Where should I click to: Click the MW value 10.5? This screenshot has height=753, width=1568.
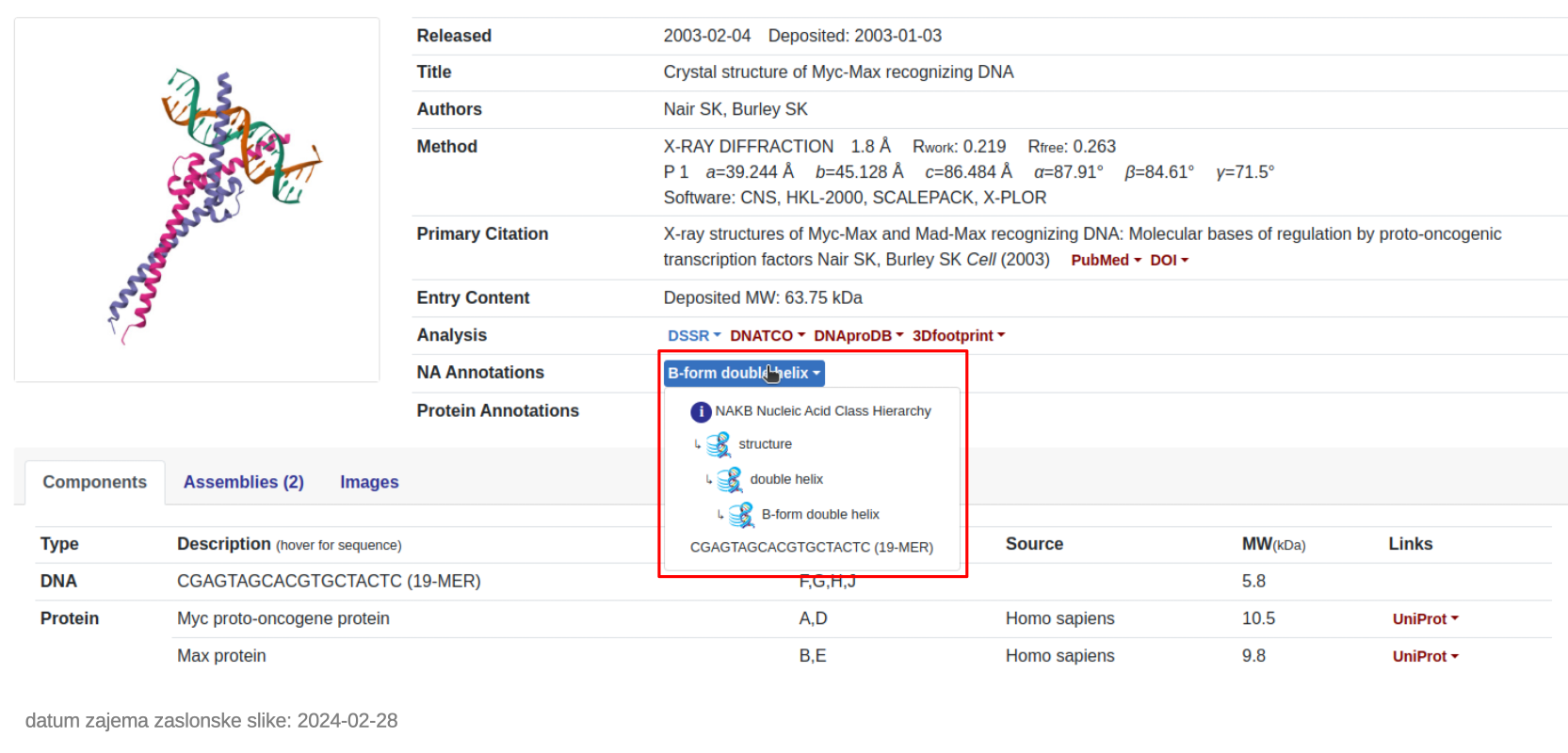[x=1258, y=618]
